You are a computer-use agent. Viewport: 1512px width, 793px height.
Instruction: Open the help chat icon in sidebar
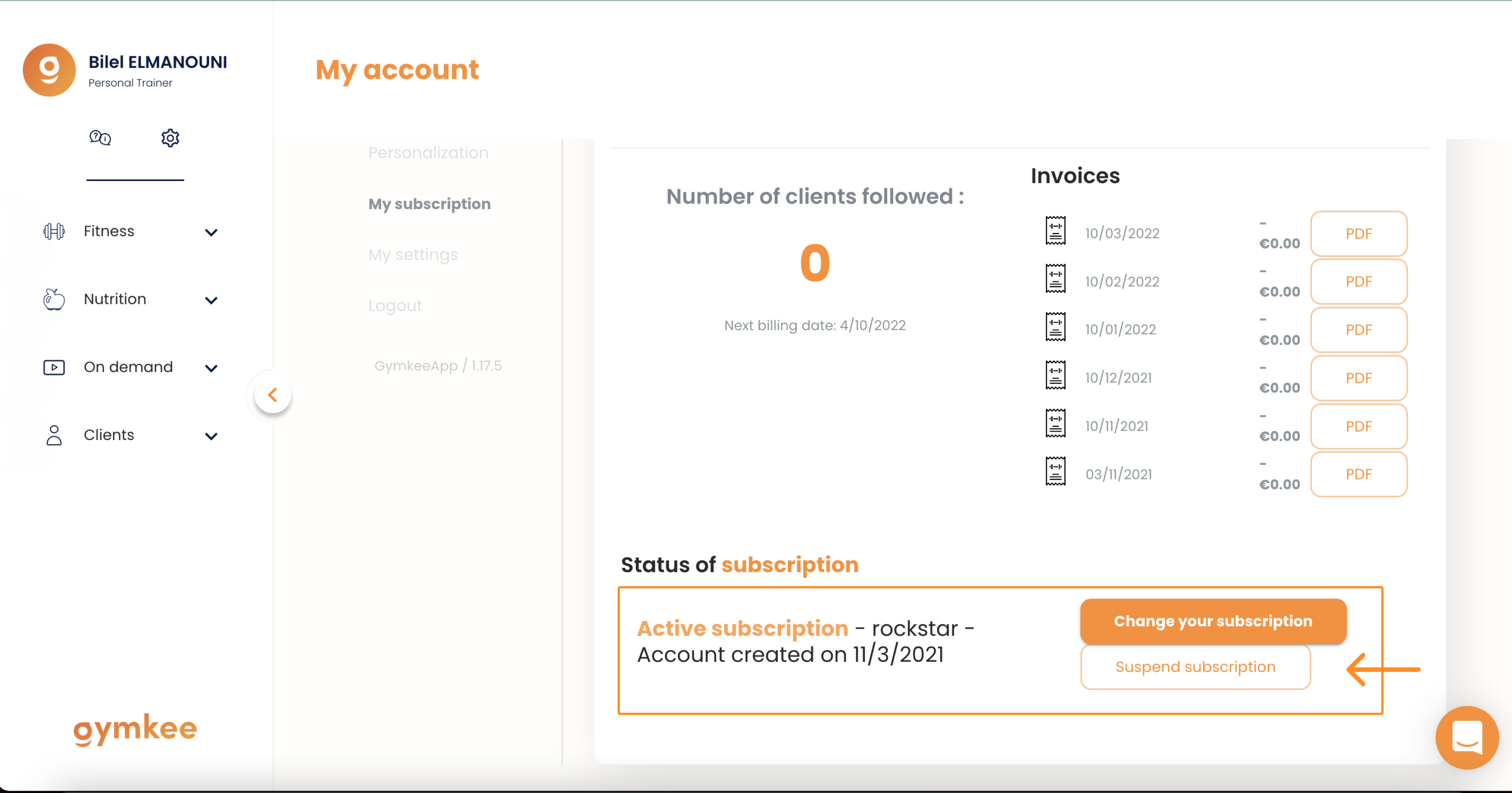[x=100, y=138]
